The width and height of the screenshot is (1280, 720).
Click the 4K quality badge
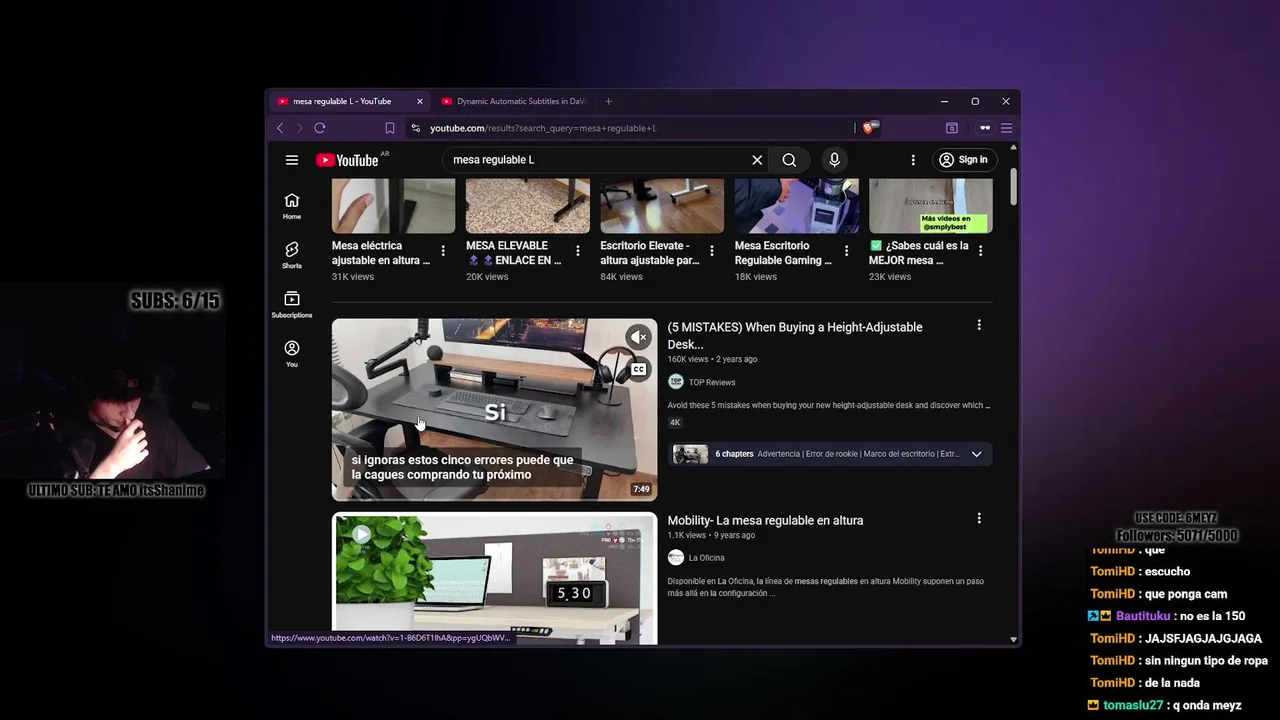[x=675, y=423]
